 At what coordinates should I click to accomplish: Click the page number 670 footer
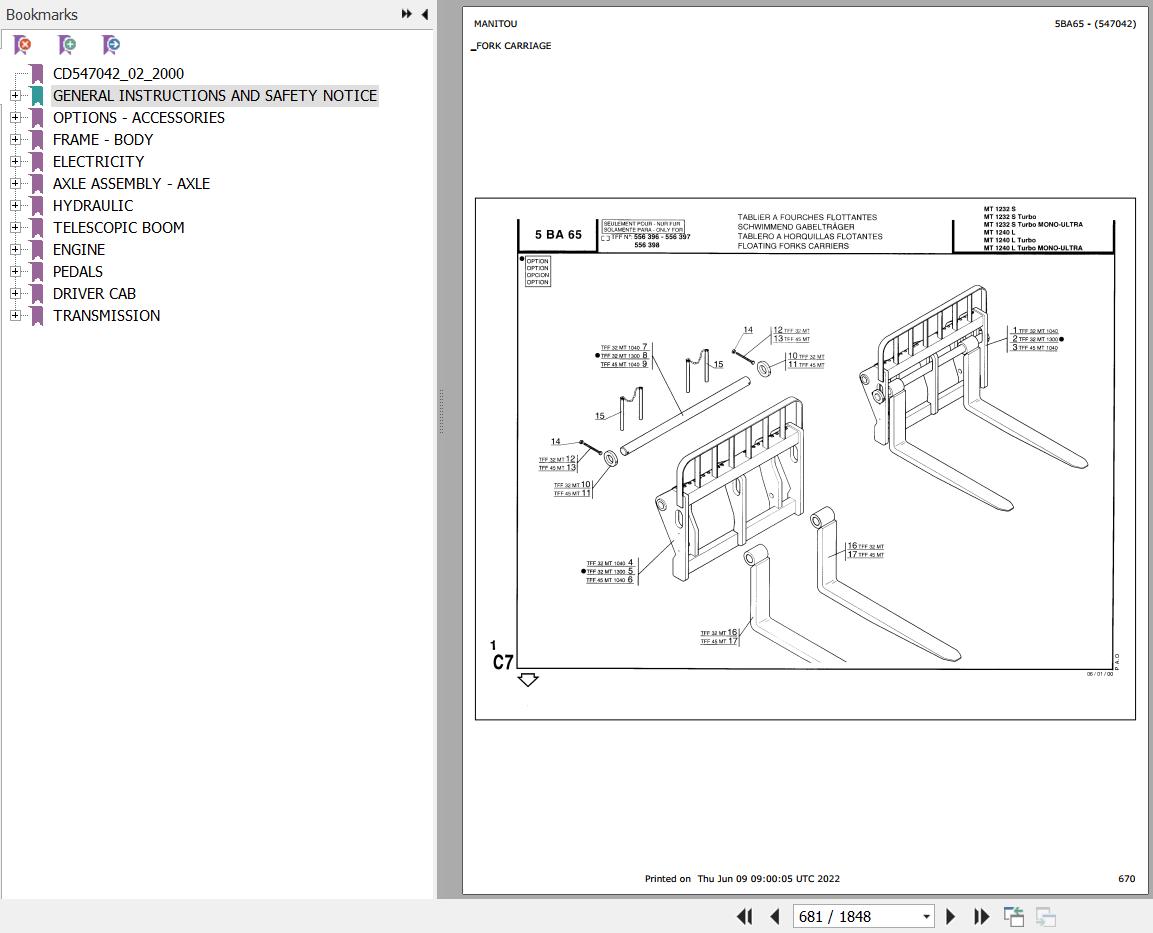1127,879
